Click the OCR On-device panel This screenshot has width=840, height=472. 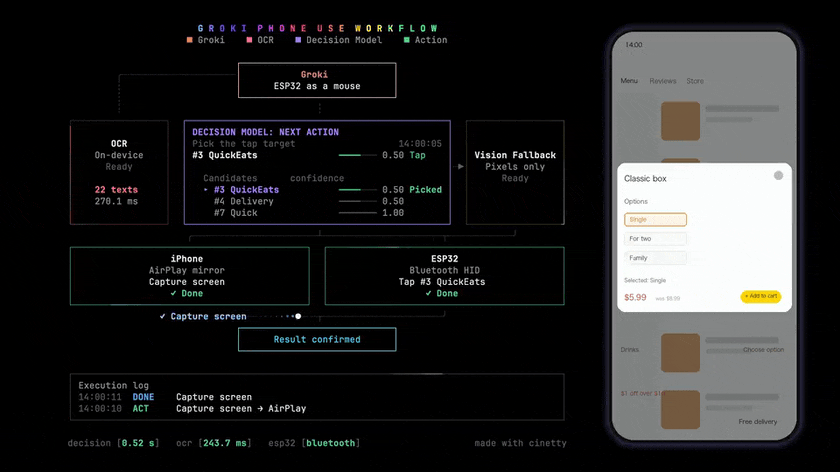point(119,173)
